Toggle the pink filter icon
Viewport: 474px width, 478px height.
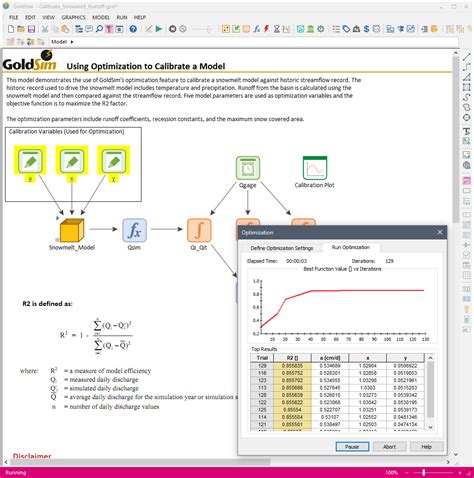point(109,29)
